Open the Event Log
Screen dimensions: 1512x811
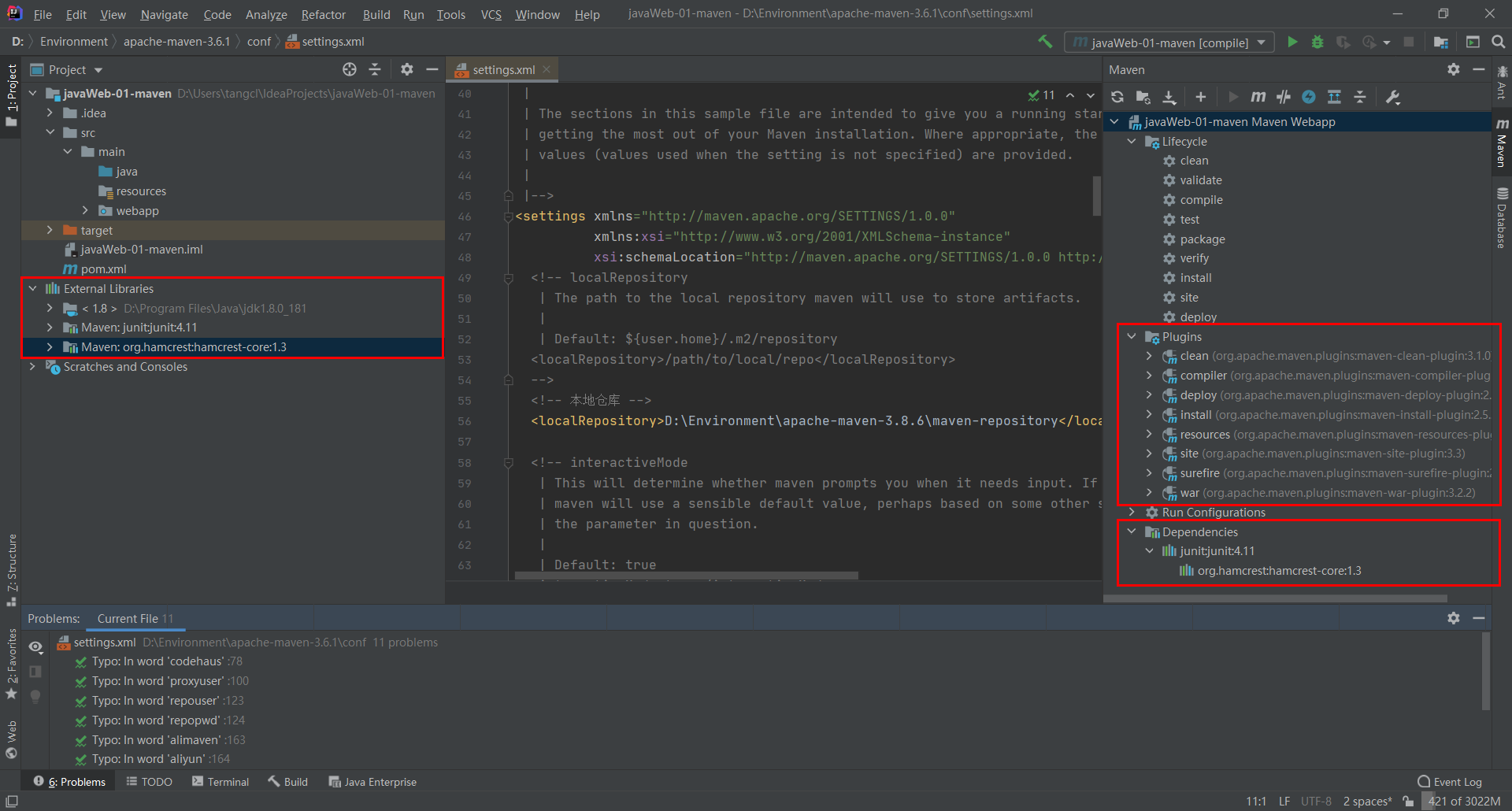(1450, 782)
